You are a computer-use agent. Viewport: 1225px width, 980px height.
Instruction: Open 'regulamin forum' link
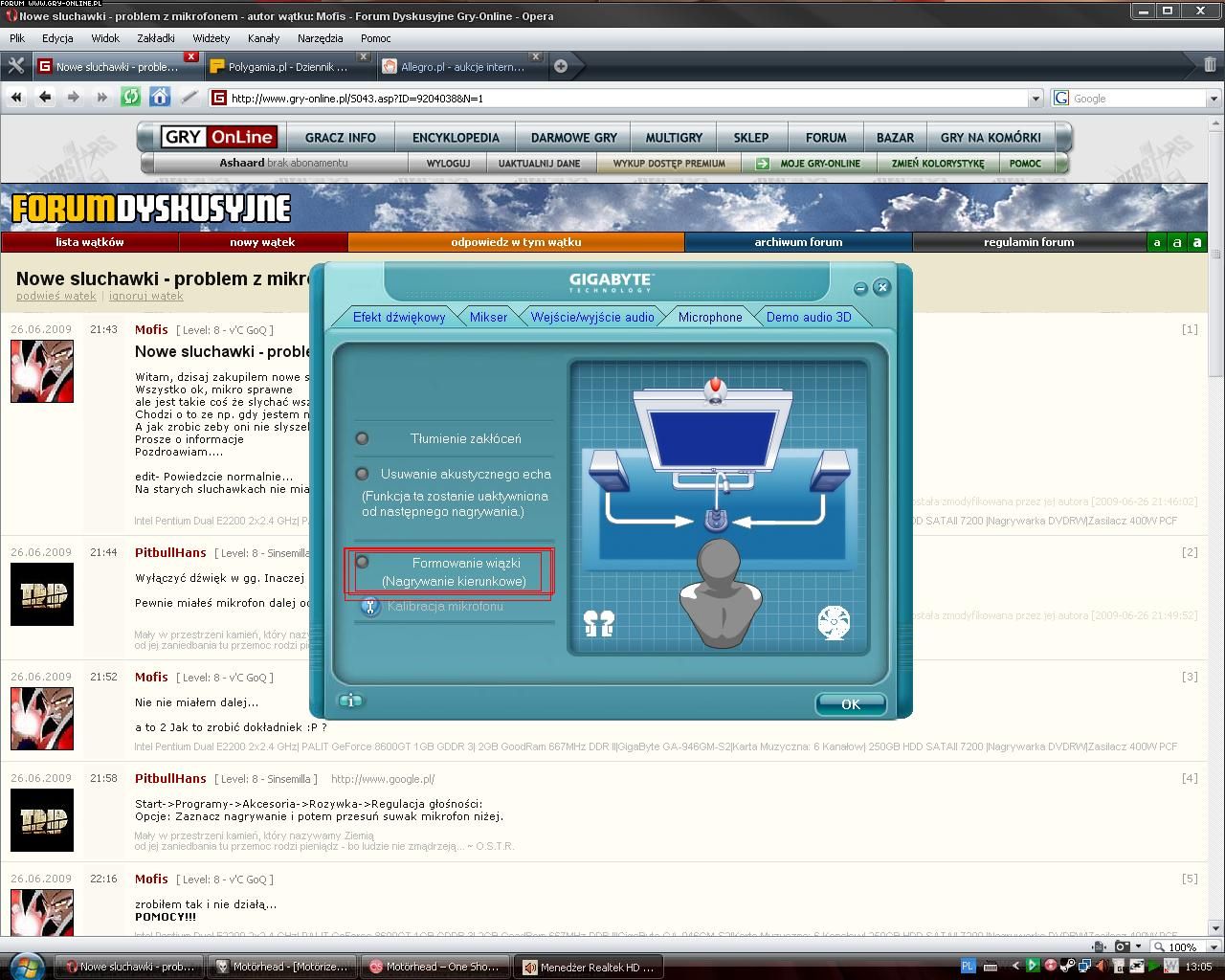[1029, 242]
